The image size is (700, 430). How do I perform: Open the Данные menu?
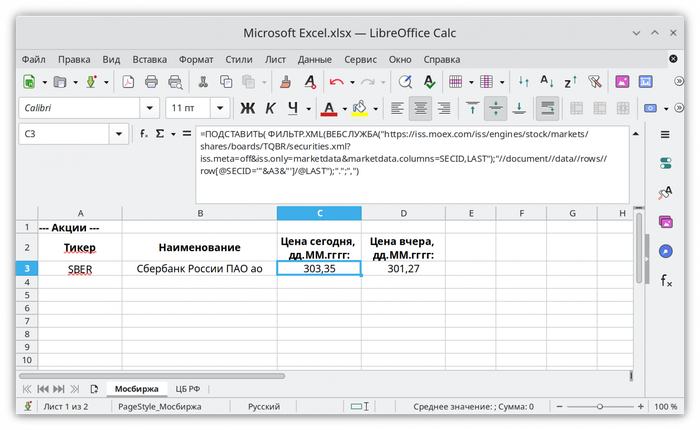tap(315, 59)
